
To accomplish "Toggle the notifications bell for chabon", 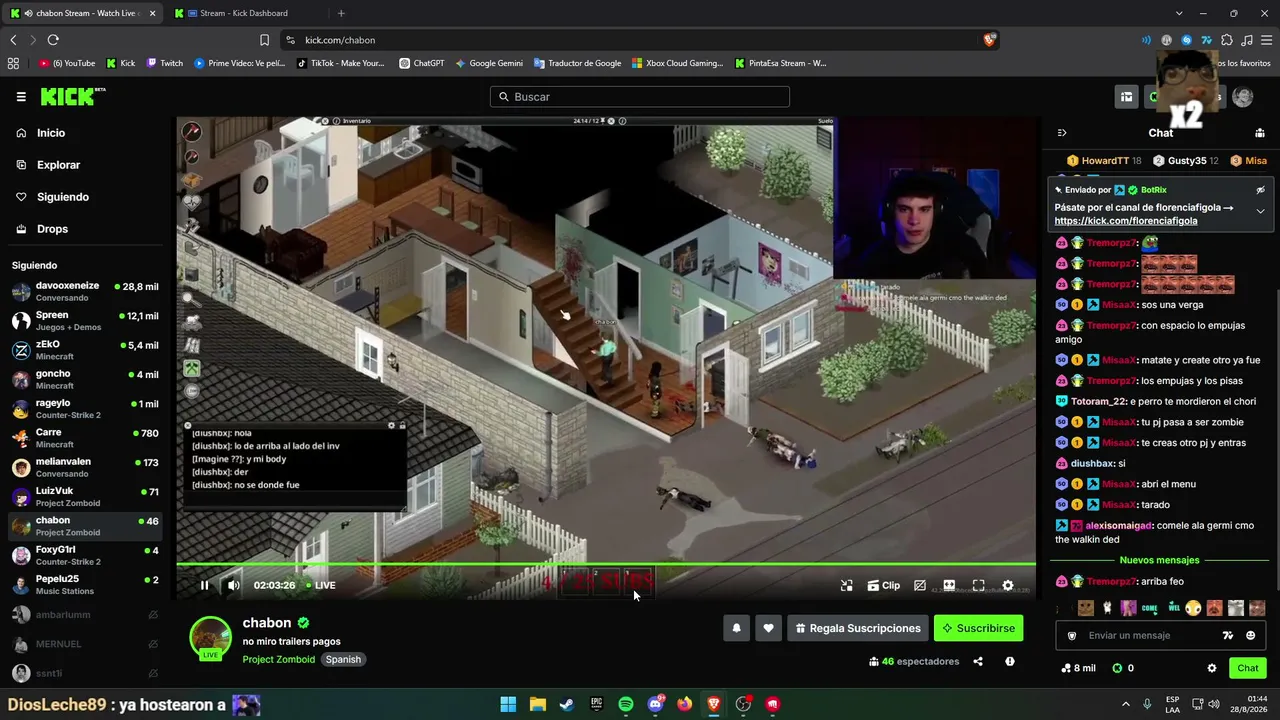I will point(737,628).
